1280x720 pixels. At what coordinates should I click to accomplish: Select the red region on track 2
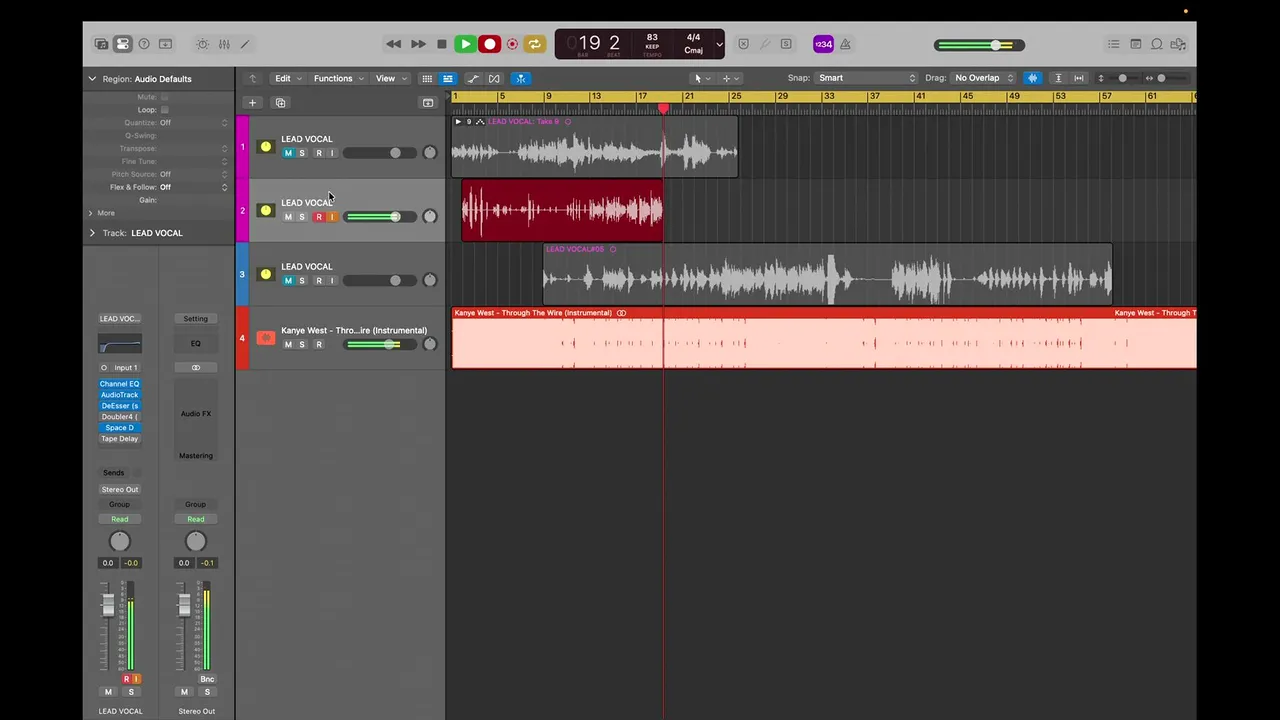(x=562, y=210)
